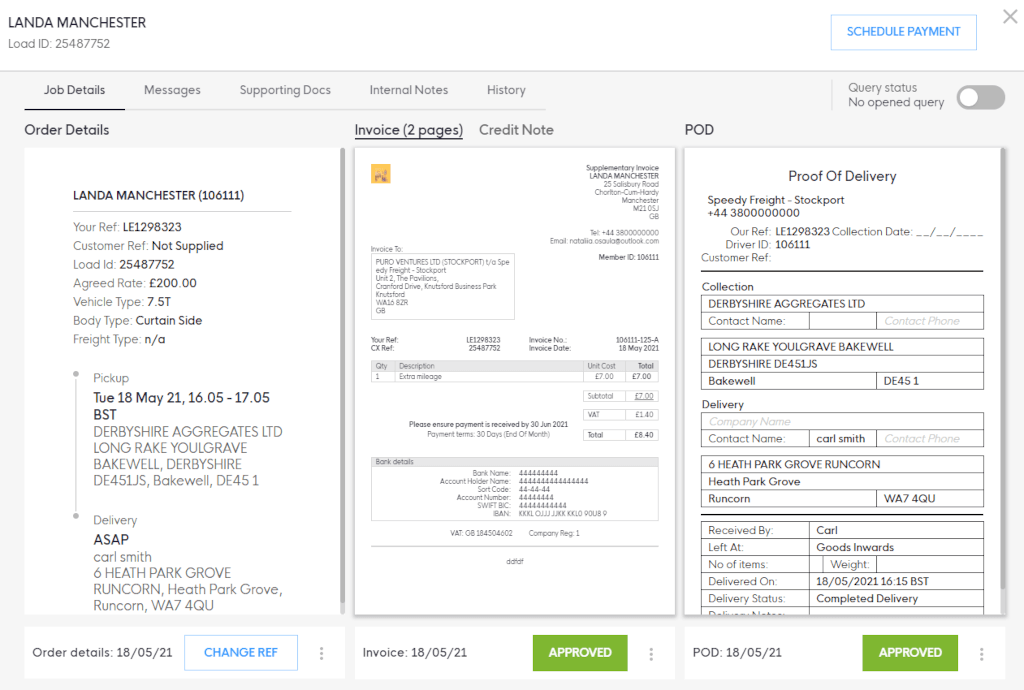This screenshot has height=690, width=1024.
Task: Click the Change Ref button
Action: (241, 652)
